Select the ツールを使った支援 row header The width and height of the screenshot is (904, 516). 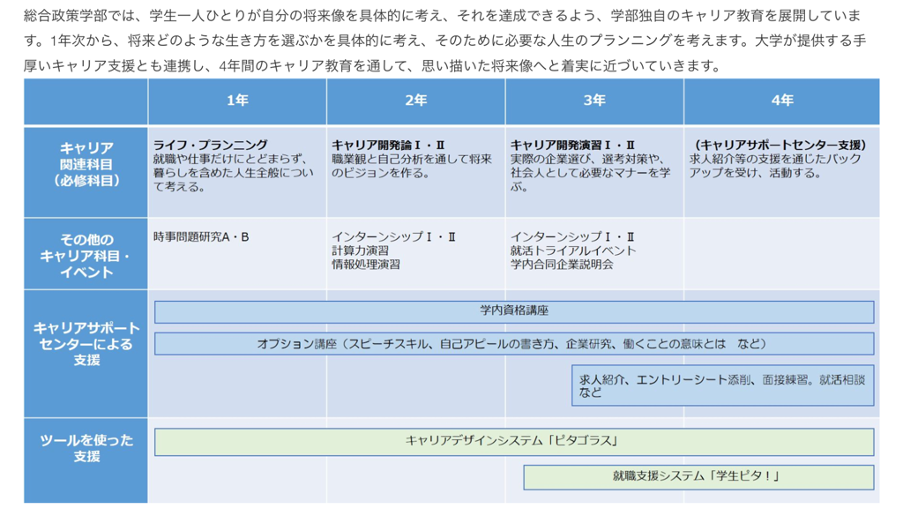pos(86,448)
